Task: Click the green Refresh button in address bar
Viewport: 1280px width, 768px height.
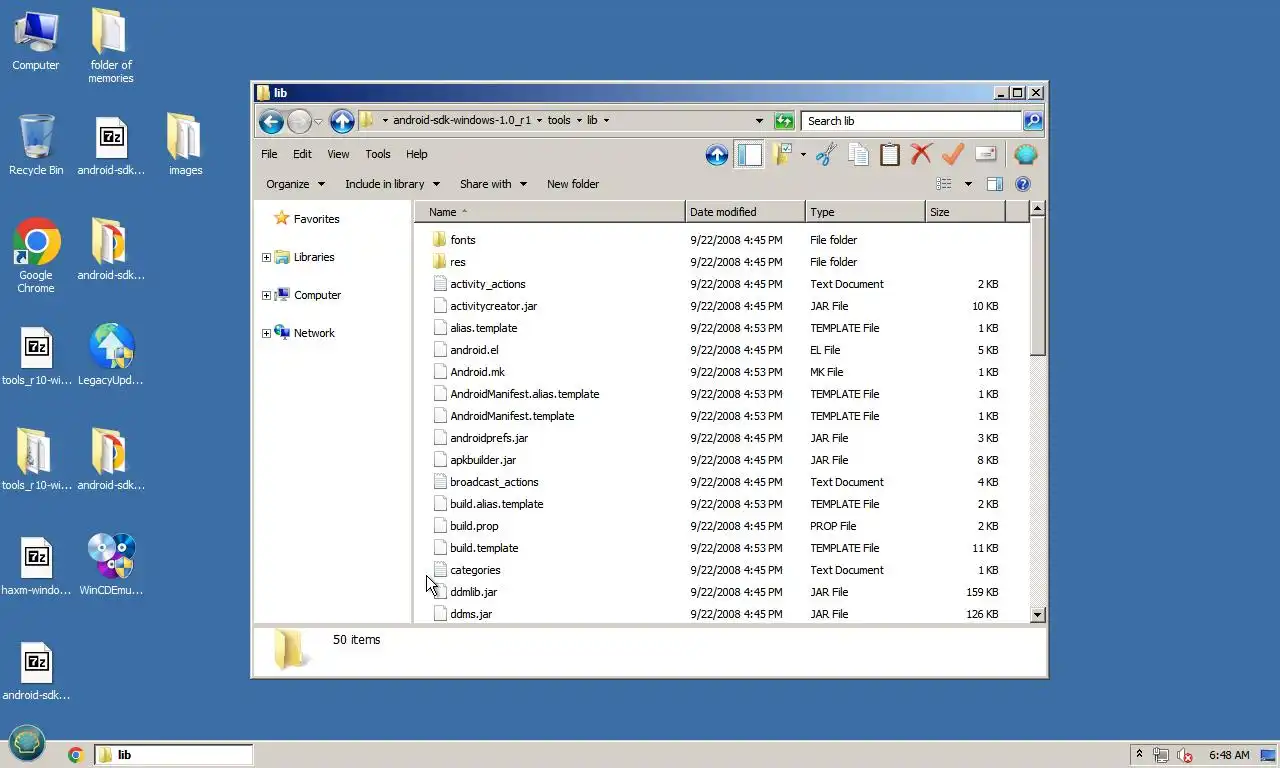Action: click(x=784, y=121)
